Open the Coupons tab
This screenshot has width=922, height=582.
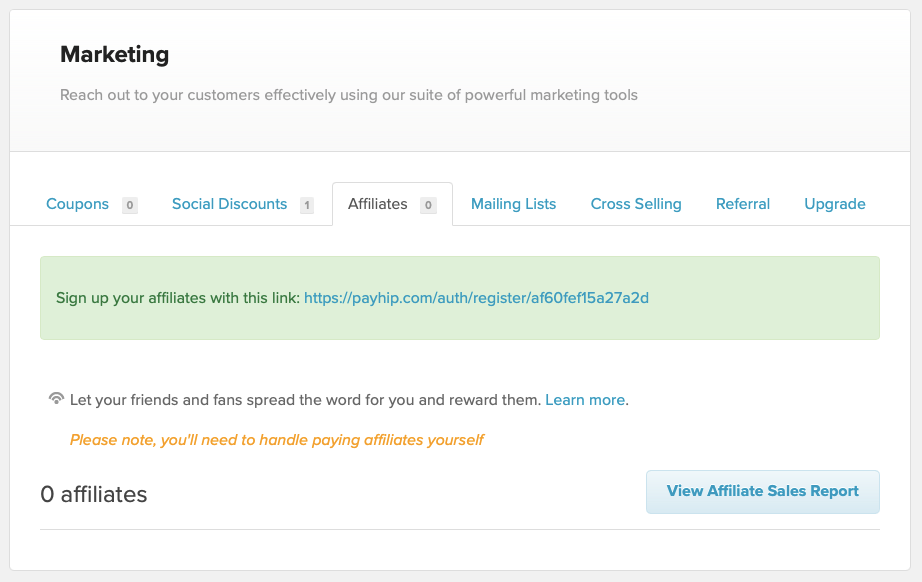77,204
